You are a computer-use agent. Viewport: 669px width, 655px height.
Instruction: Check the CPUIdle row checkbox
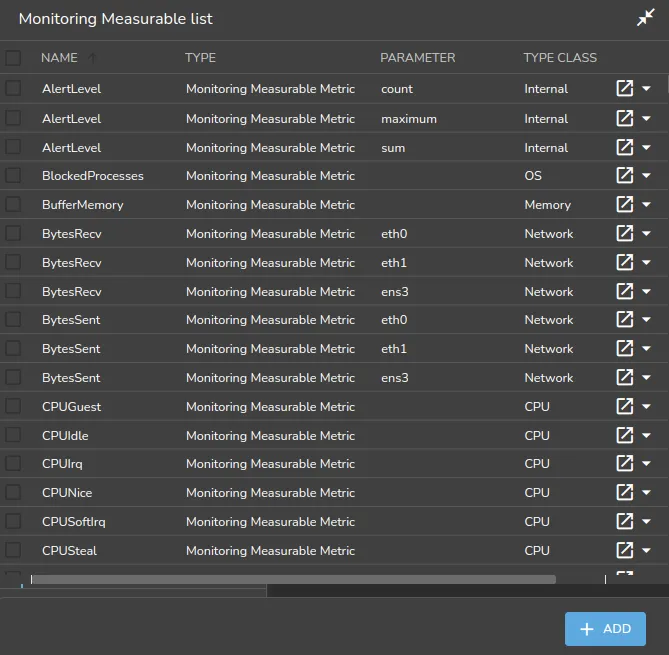13,436
